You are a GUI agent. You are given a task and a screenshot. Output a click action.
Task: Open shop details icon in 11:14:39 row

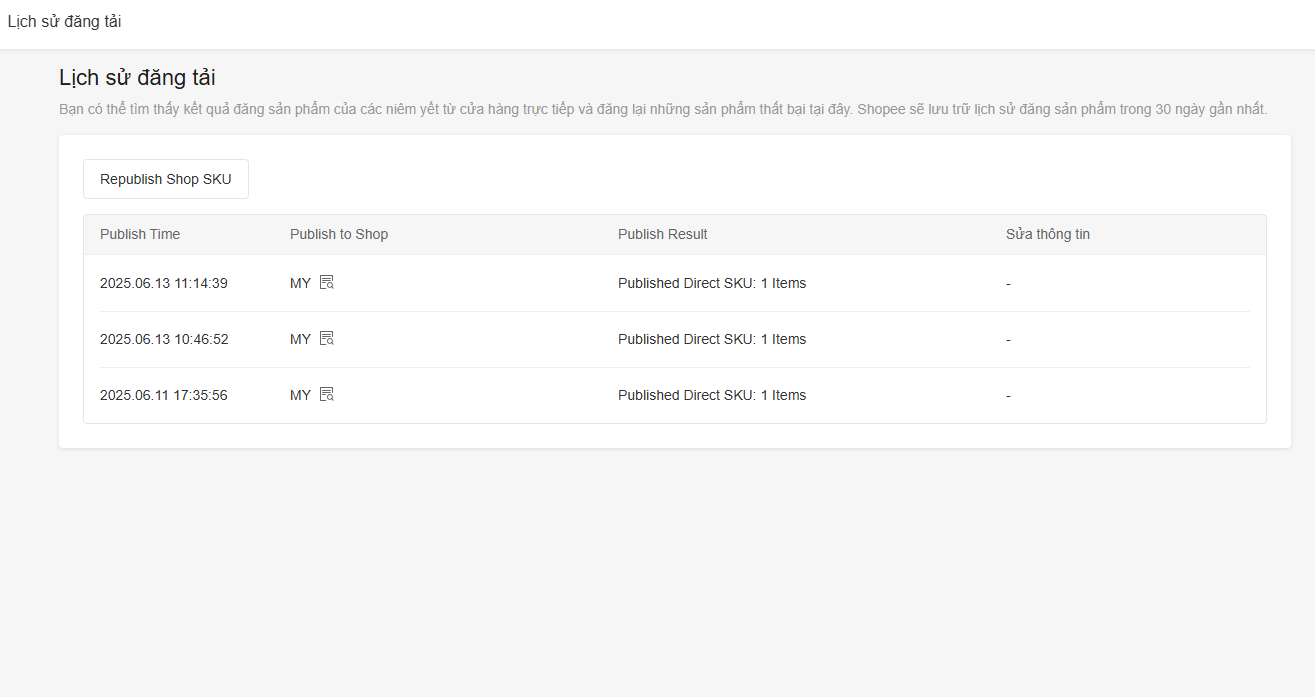pos(326,283)
